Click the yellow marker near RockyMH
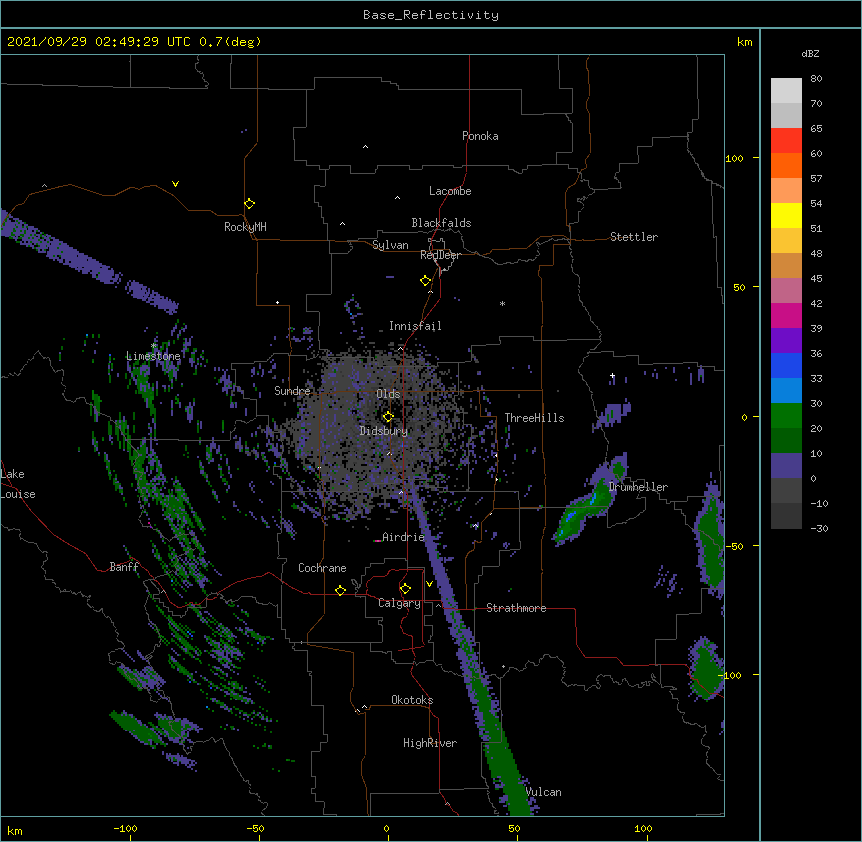Screen dimensions: 862x842 click(249, 203)
